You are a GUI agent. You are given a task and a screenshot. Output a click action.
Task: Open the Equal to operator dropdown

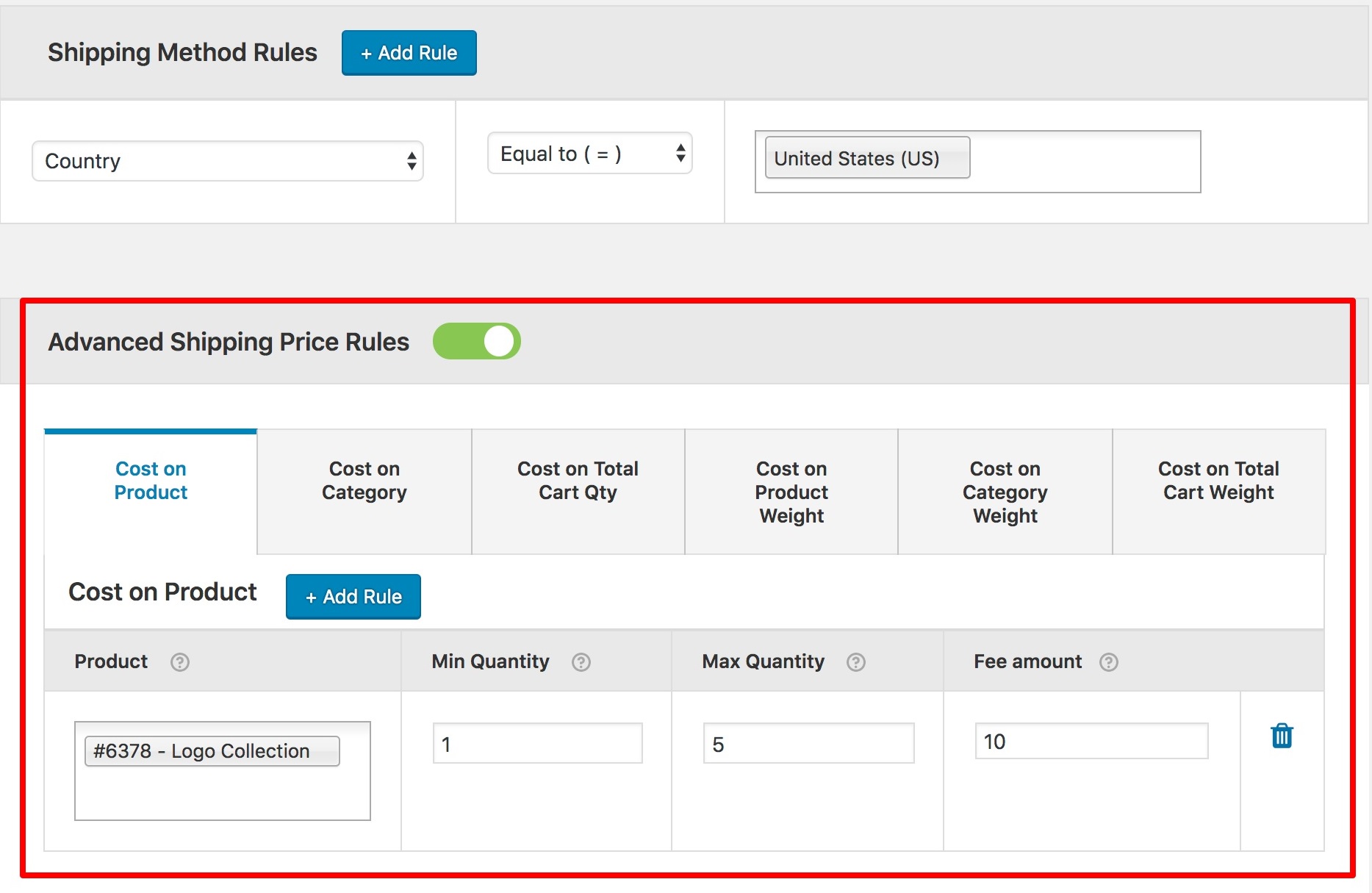click(x=589, y=153)
